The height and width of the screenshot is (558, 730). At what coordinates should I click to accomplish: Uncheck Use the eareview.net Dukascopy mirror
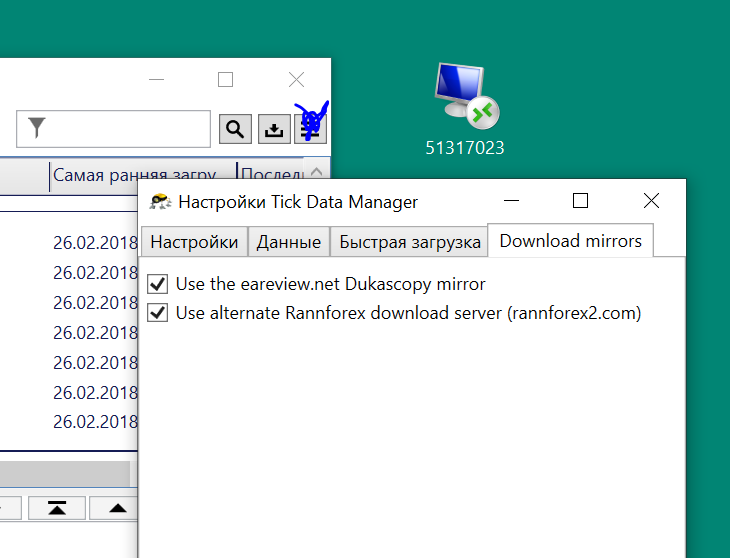point(157,284)
